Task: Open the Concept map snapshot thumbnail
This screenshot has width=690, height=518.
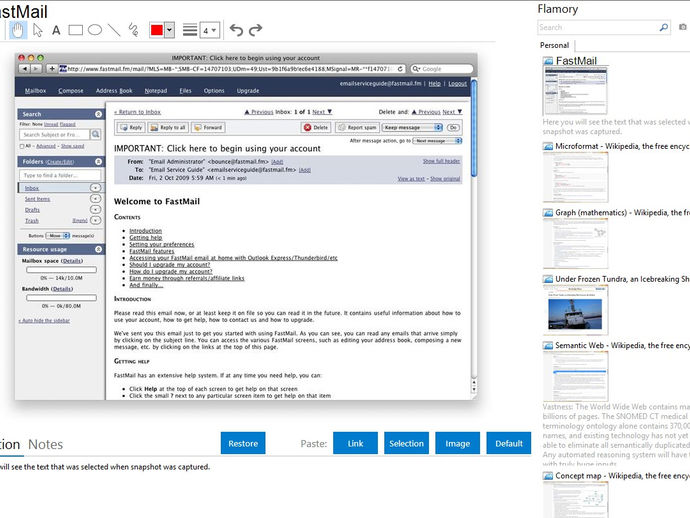Action: (x=575, y=500)
